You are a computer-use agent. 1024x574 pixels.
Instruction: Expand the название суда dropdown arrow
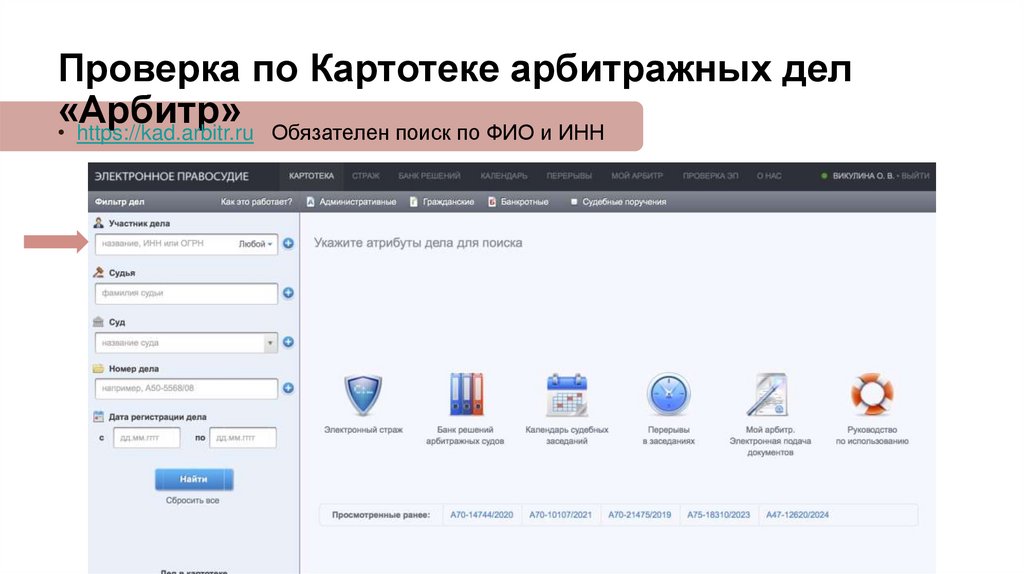(x=270, y=343)
